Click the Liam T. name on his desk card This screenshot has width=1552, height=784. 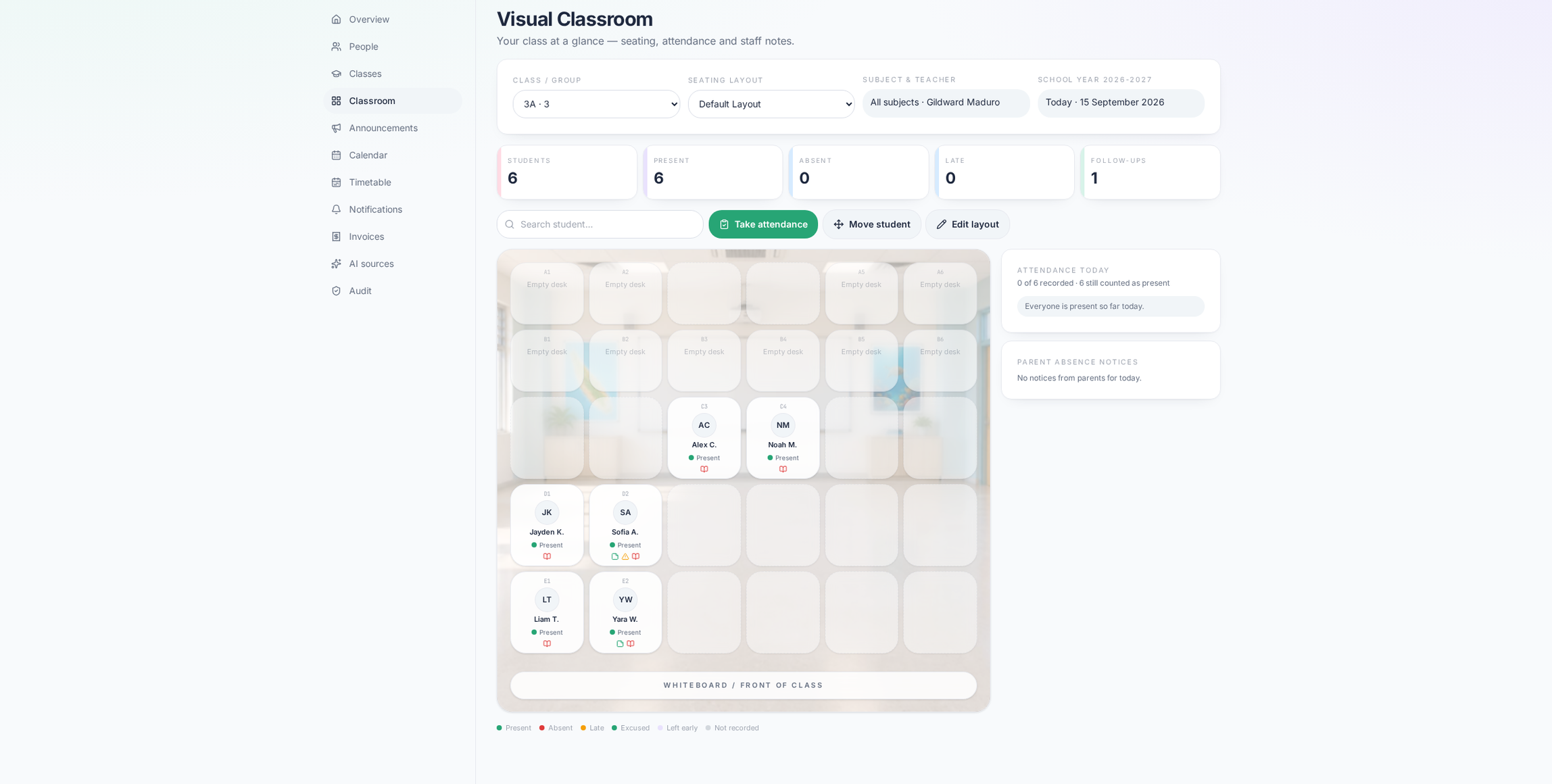[547, 620]
